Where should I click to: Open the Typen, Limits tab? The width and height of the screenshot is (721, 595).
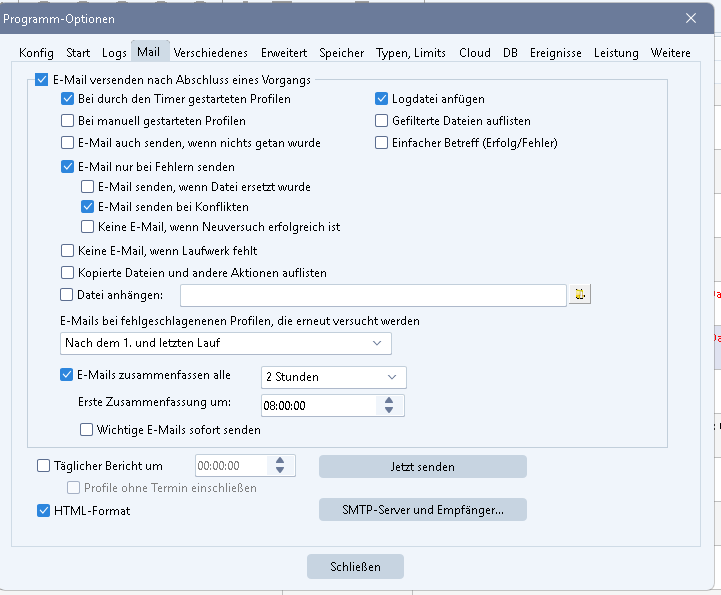coord(411,53)
